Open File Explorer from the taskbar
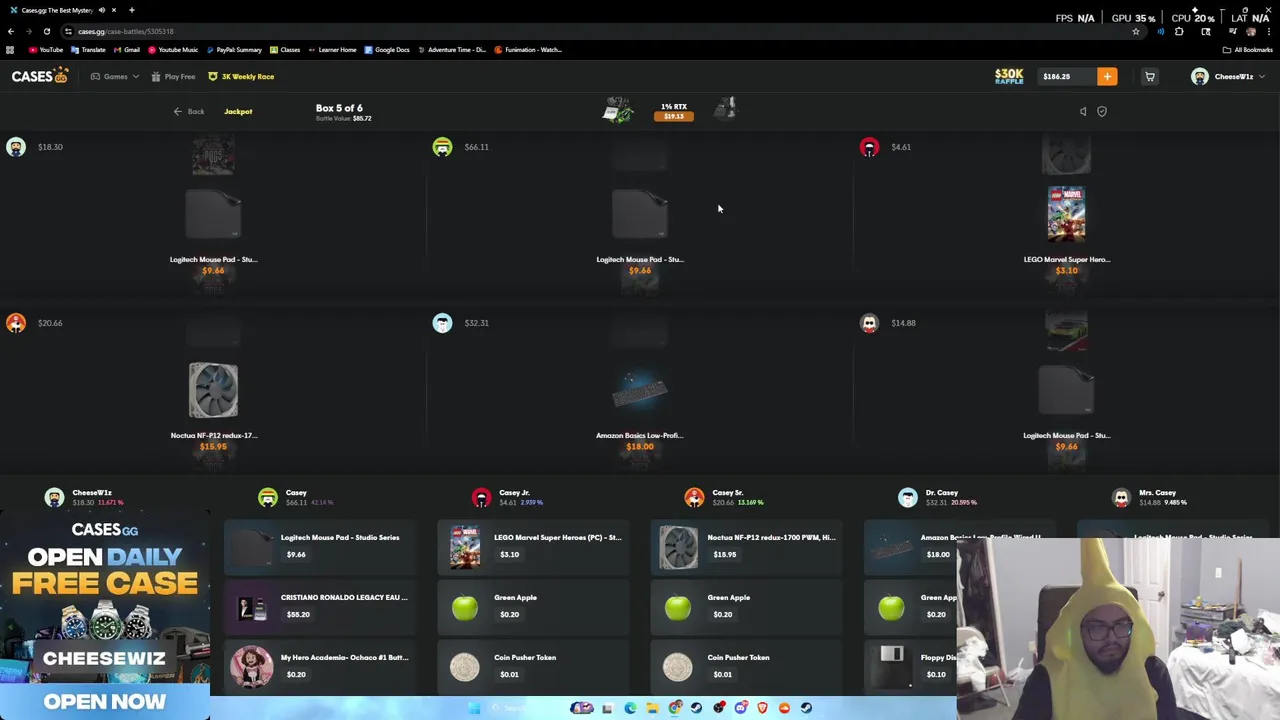The image size is (1280, 720). pos(652,708)
